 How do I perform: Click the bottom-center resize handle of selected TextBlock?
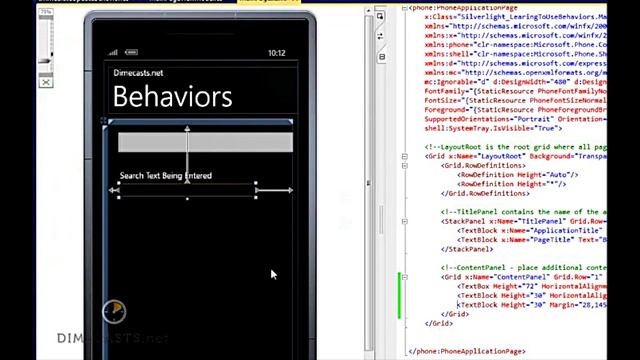(187, 198)
